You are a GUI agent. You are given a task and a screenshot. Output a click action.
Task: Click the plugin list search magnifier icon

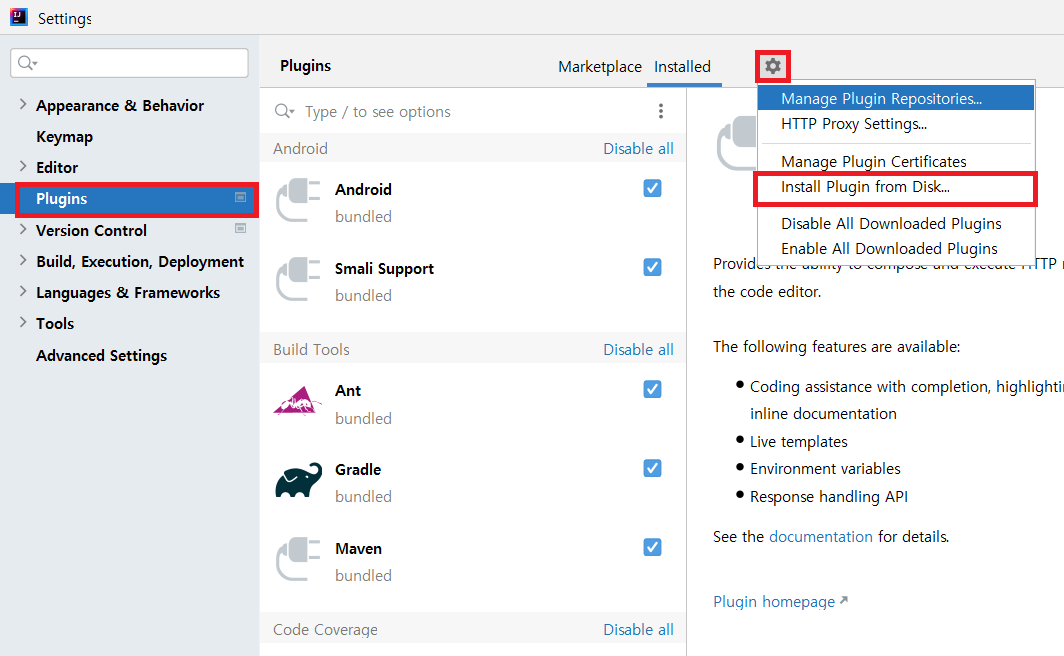point(284,111)
